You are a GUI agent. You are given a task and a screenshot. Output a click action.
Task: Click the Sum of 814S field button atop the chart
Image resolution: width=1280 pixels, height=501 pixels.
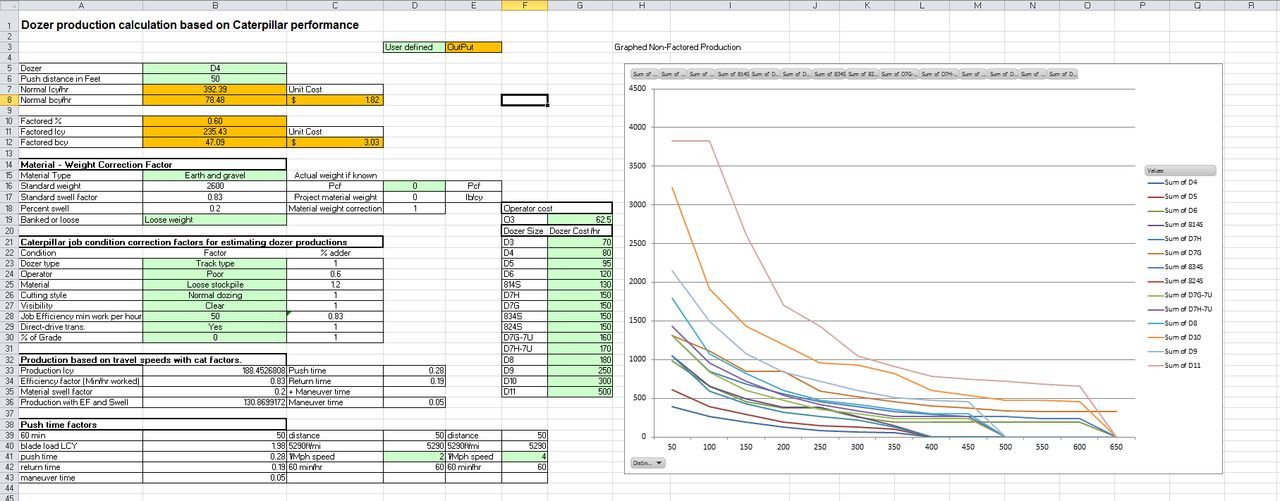[x=733, y=74]
